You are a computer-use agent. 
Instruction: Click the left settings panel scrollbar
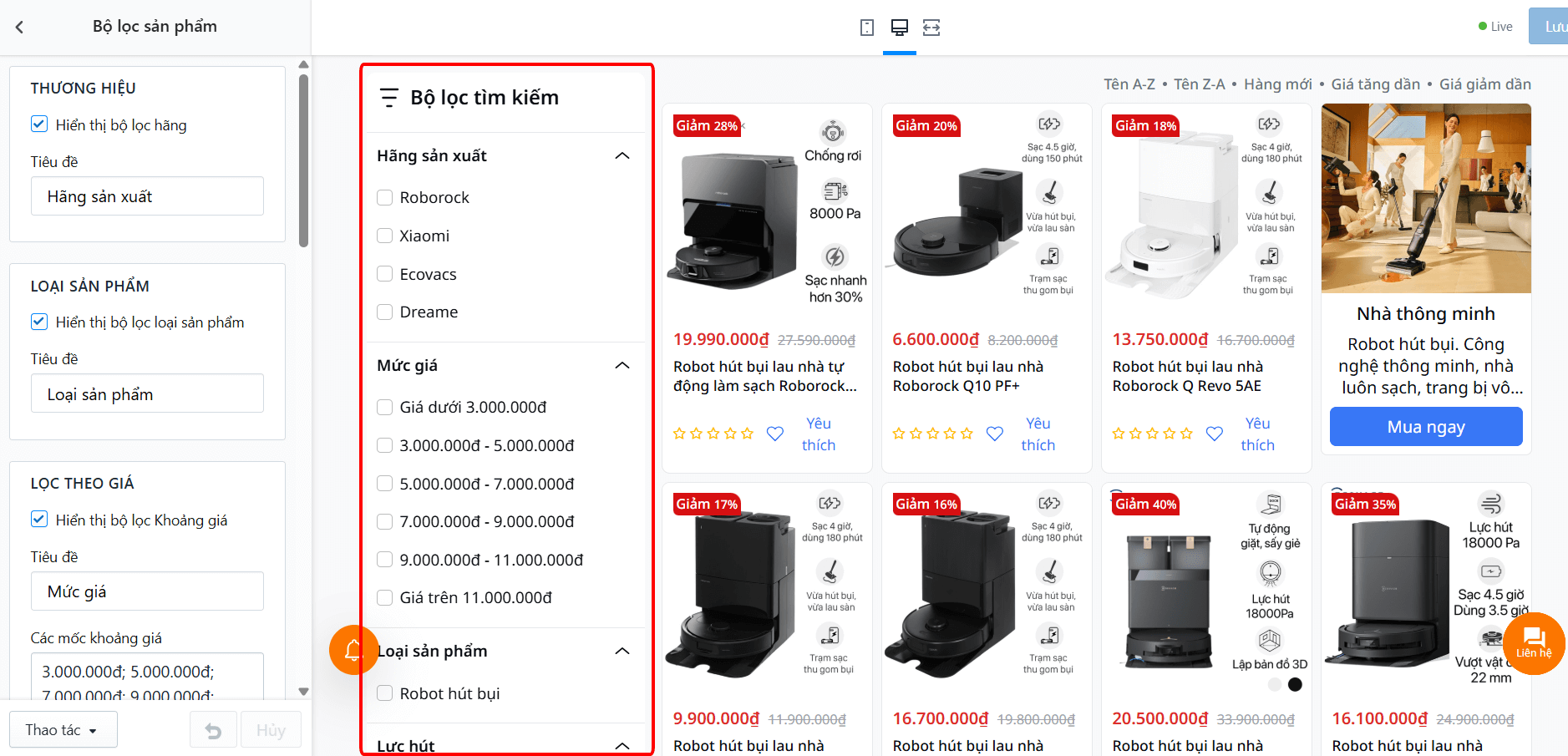tap(304, 160)
